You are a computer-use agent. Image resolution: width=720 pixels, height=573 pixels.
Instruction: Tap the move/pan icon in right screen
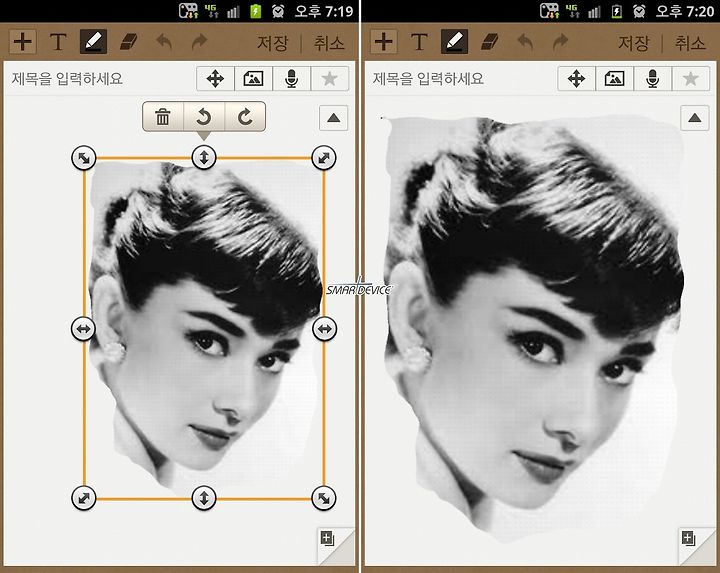[x=576, y=79]
